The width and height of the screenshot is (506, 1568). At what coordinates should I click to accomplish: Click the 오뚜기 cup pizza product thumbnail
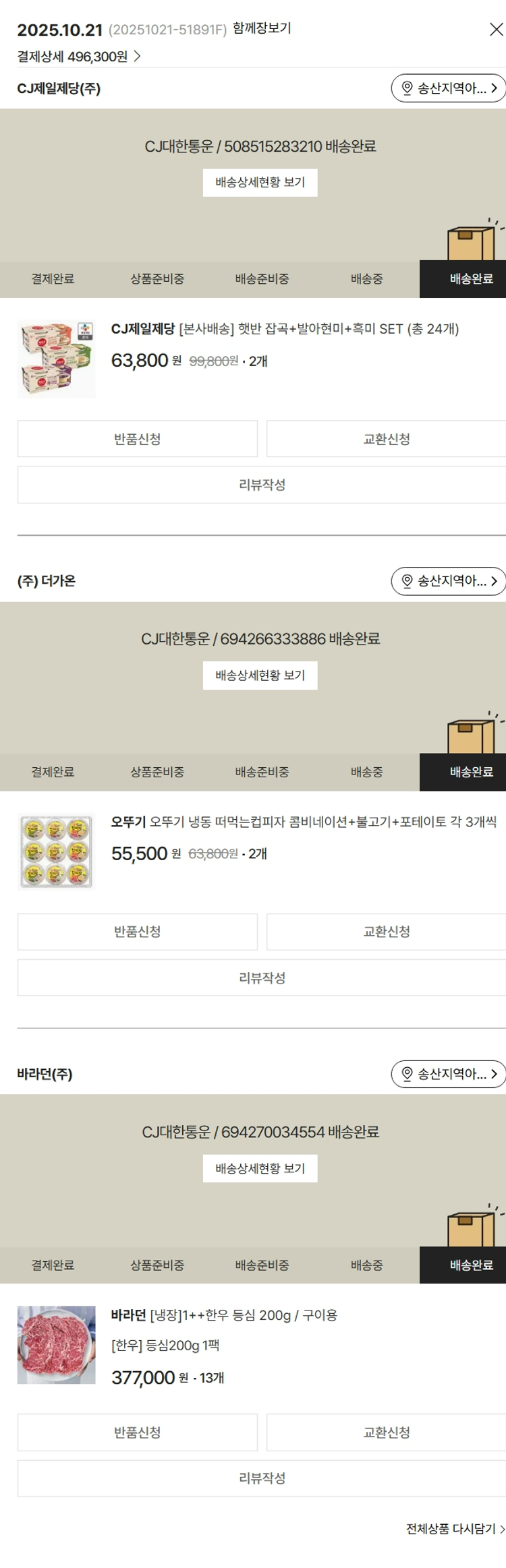[x=56, y=852]
